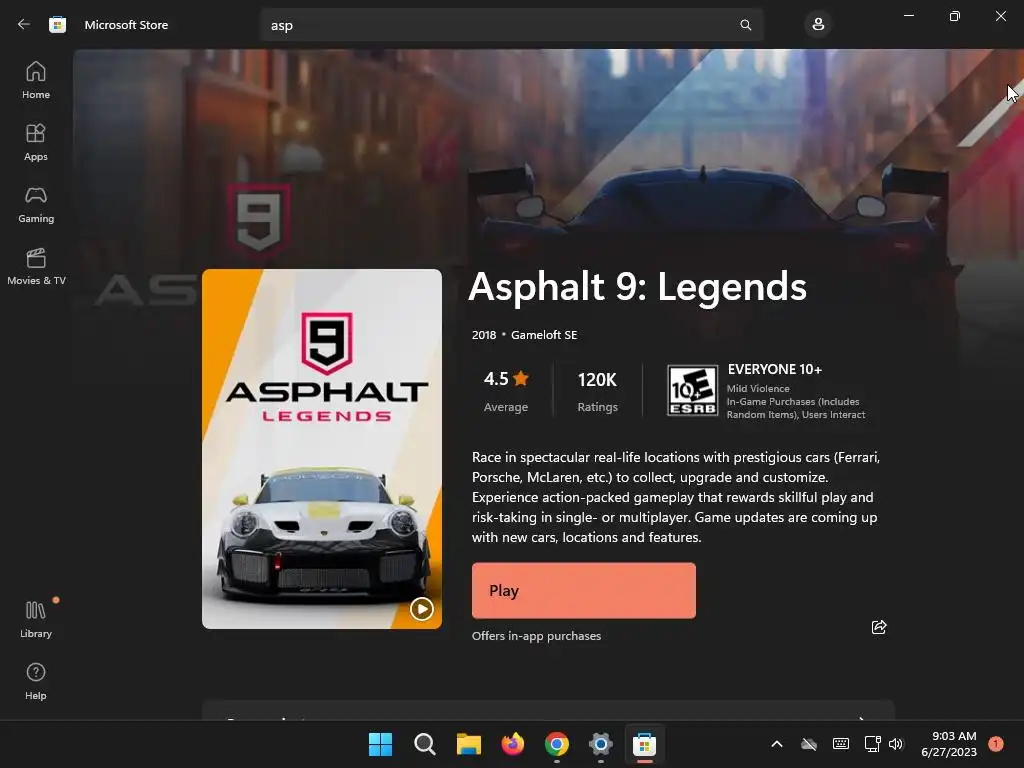Open Help in the sidebar
This screenshot has width=1024, height=768.
point(36,681)
